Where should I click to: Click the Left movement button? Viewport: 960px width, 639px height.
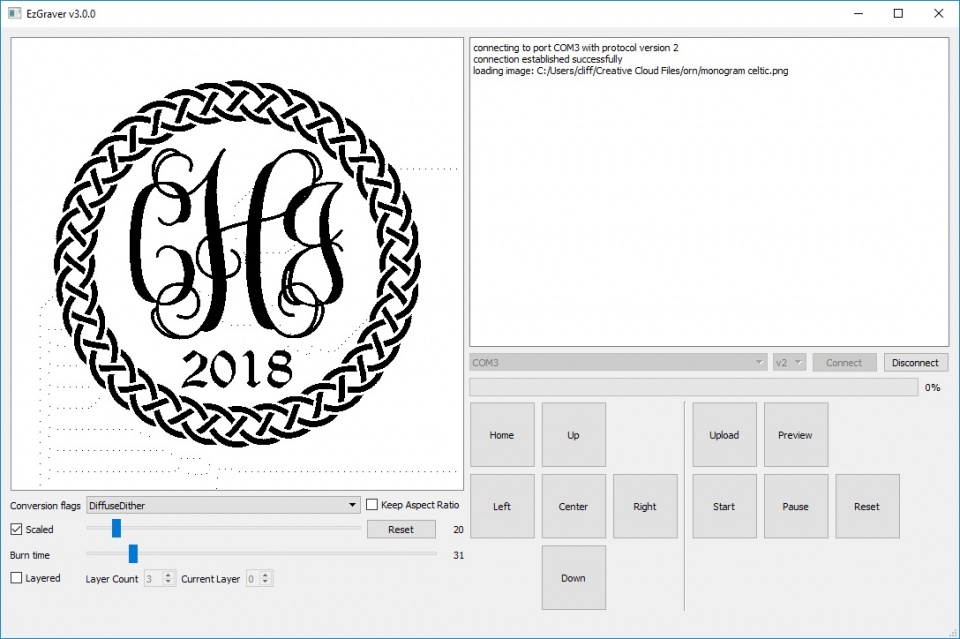pos(502,506)
